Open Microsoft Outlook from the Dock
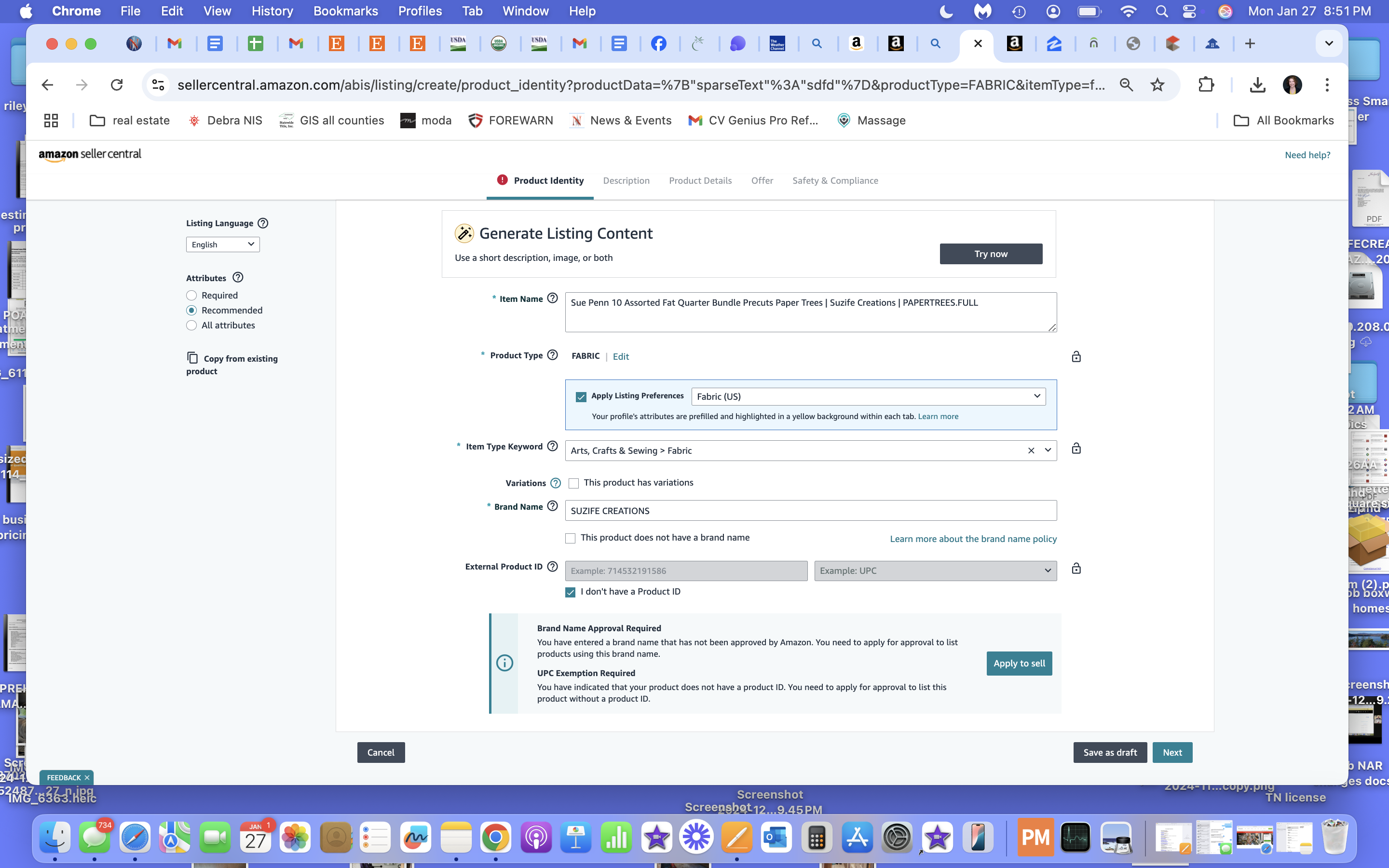This screenshot has width=1389, height=868. pos(776,838)
